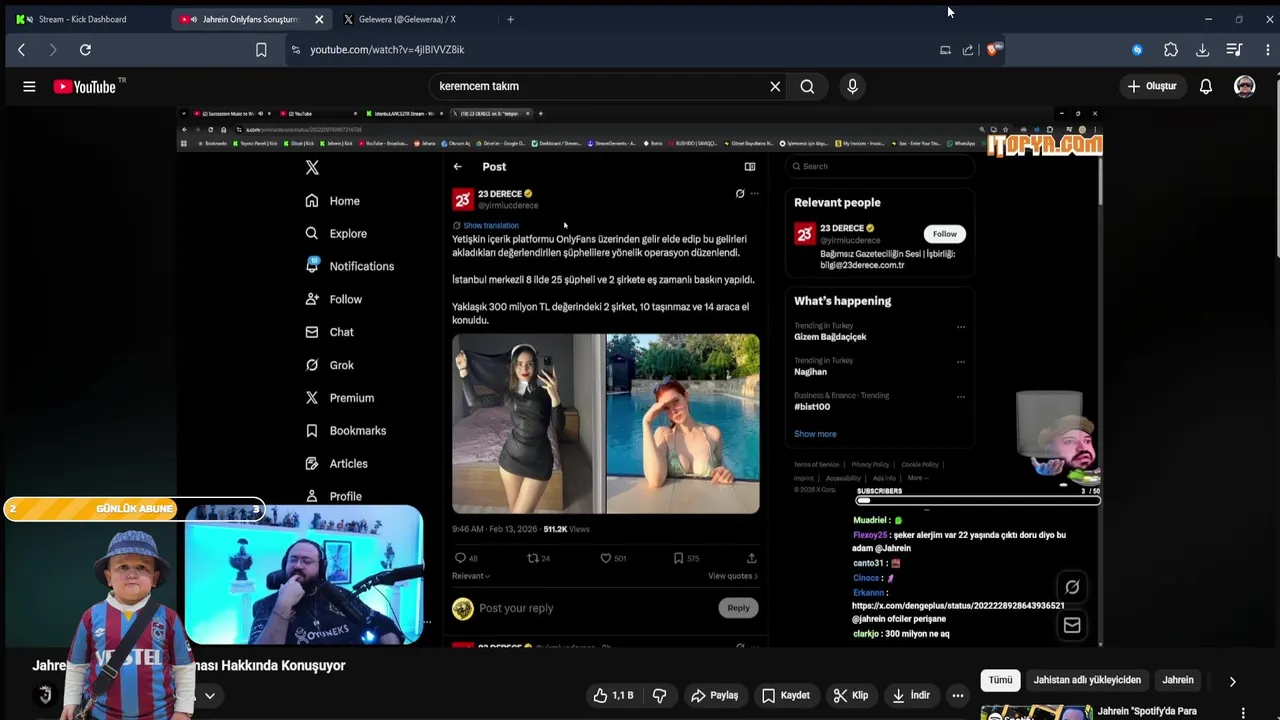Open the channel avatar below video title
This screenshot has width=1280, height=720.
coord(44,695)
